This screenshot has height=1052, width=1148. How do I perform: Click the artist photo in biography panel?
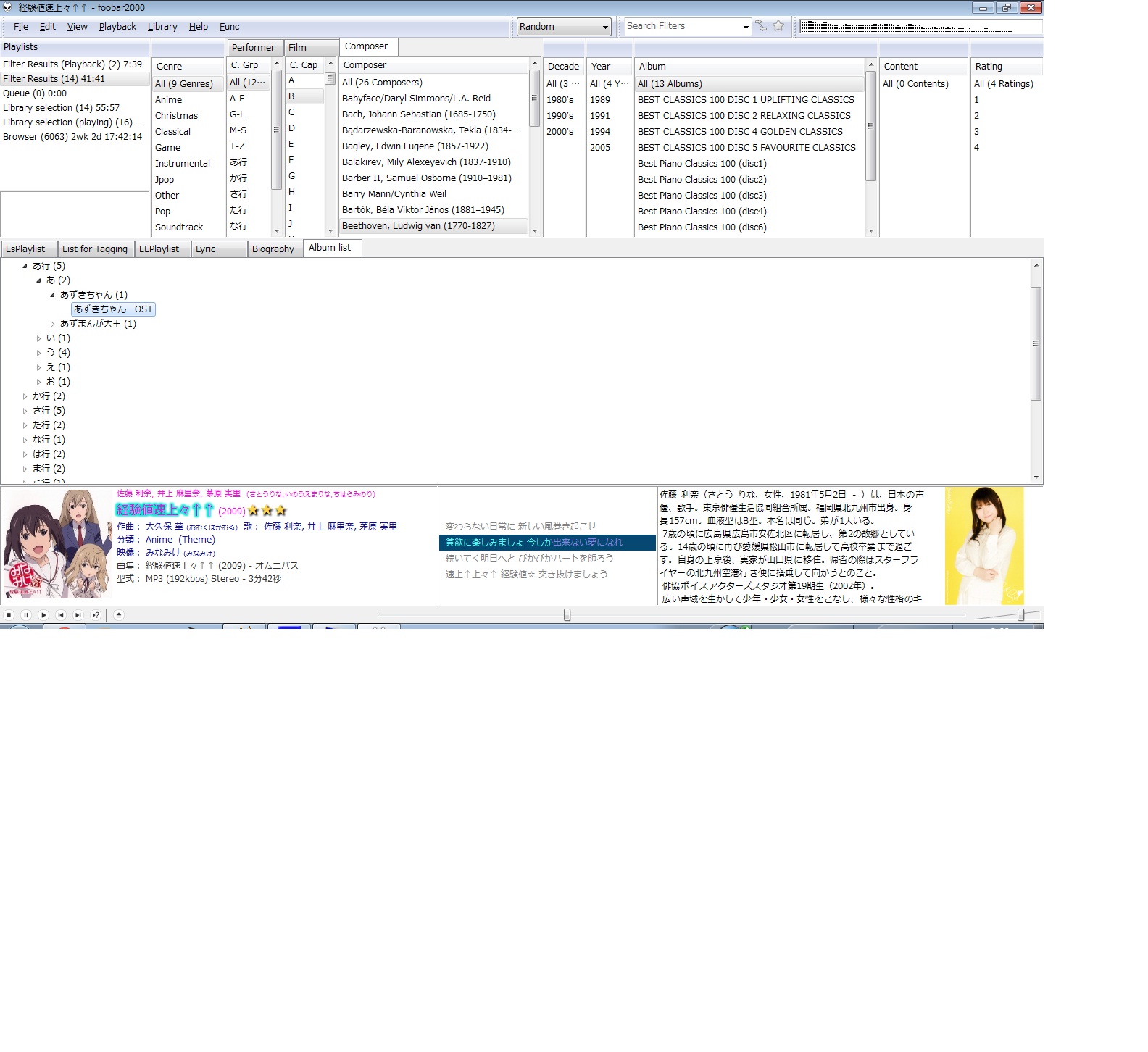click(x=984, y=546)
